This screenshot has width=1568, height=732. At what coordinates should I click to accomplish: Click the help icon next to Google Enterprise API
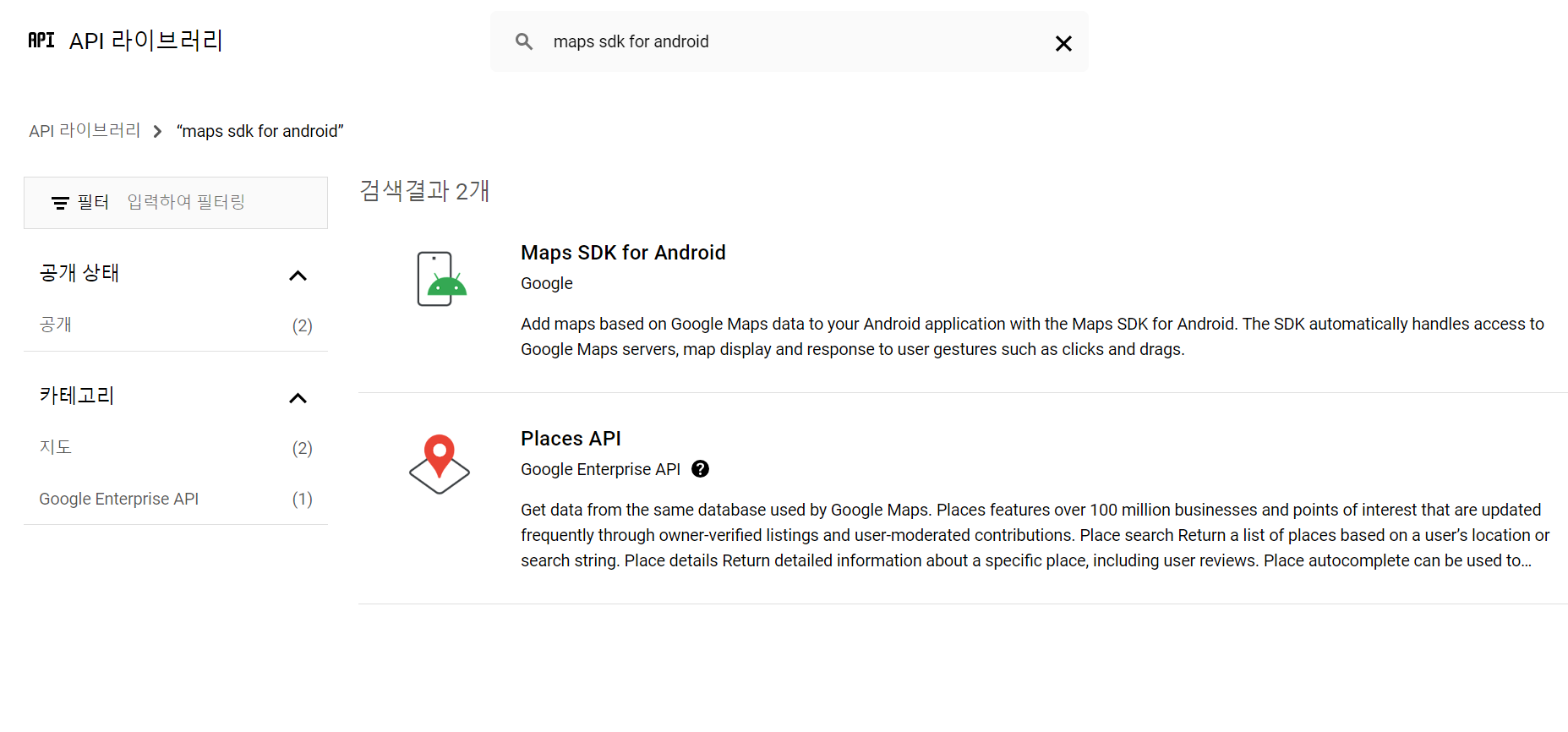click(x=700, y=469)
